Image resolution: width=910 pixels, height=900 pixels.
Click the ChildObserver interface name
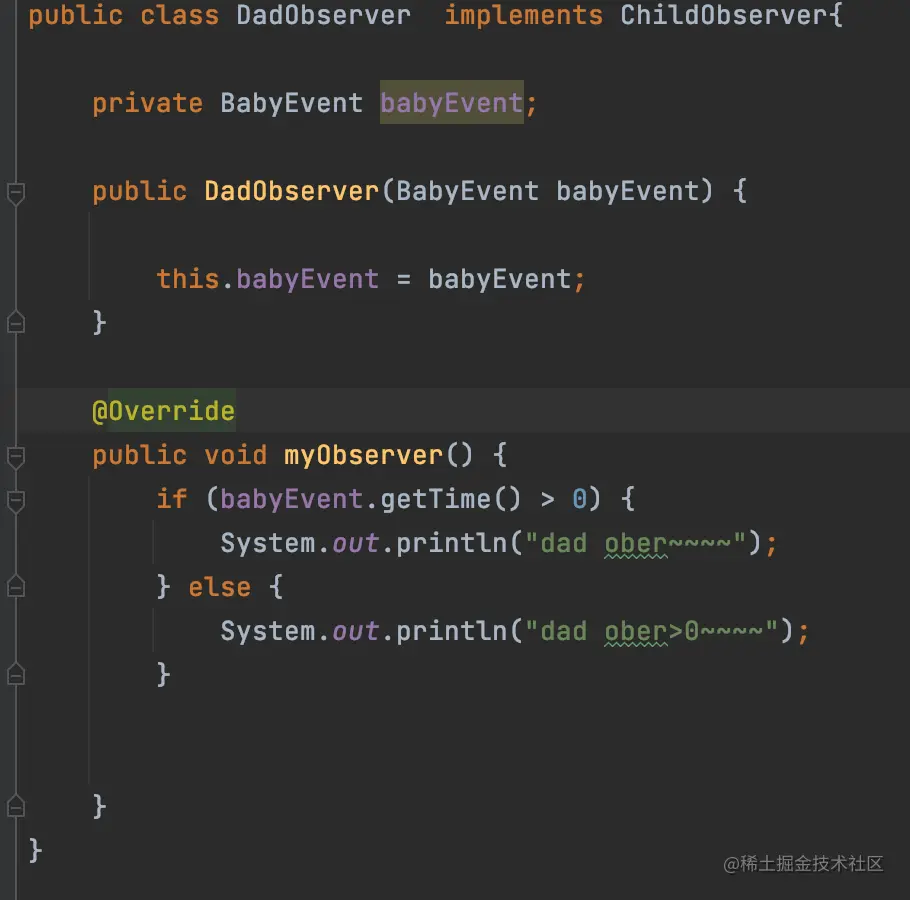(724, 15)
